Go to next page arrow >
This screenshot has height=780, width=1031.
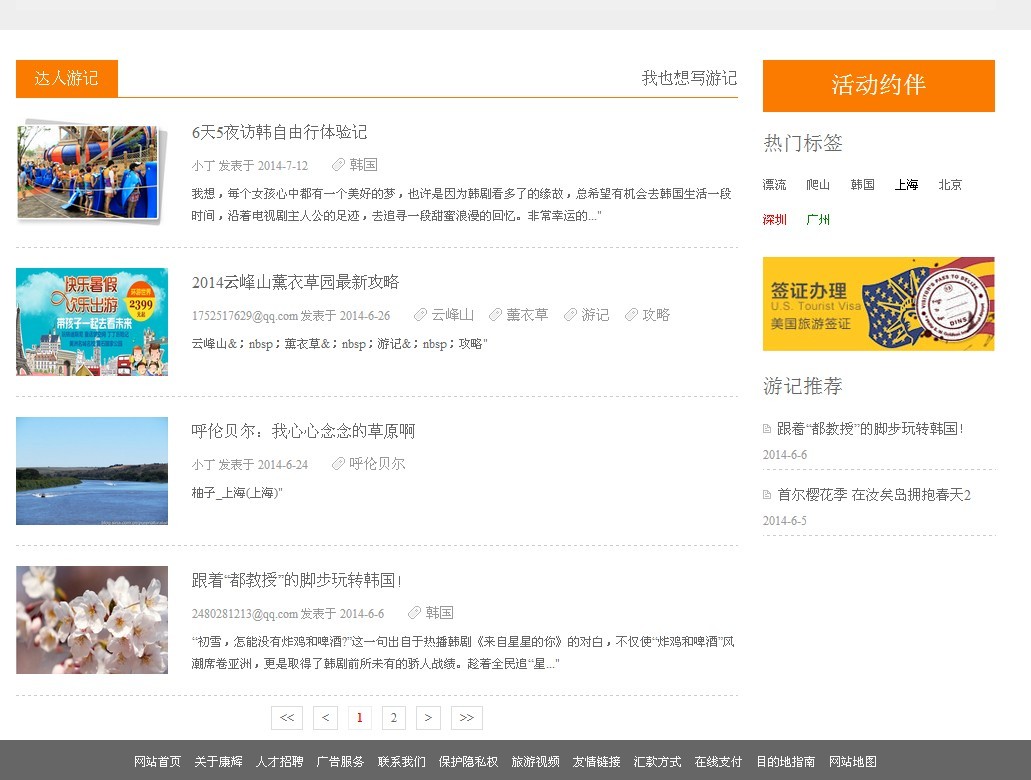pyautogui.click(x=428, y=718)
